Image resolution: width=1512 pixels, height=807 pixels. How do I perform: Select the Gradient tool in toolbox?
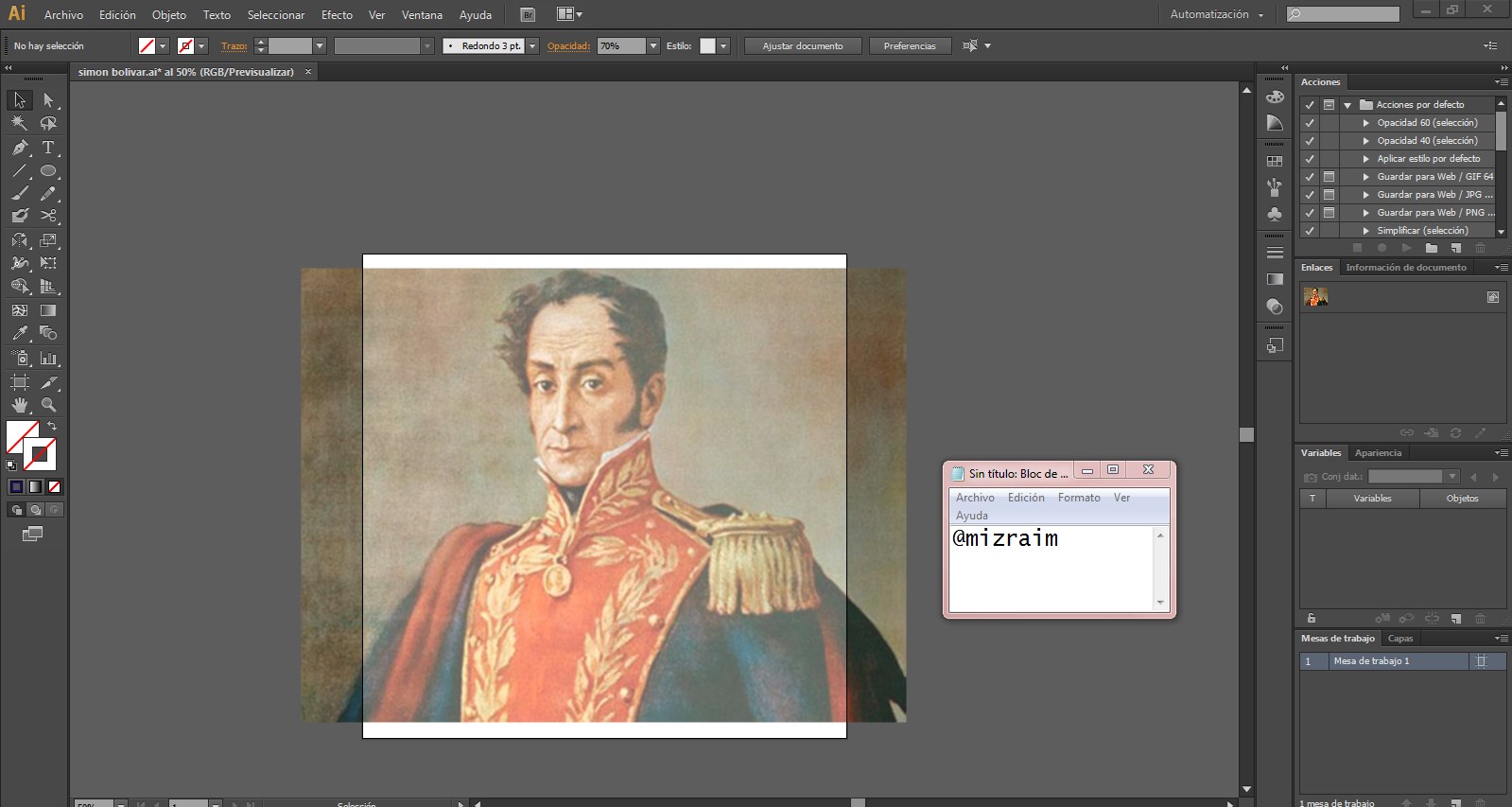click(48, 310)
